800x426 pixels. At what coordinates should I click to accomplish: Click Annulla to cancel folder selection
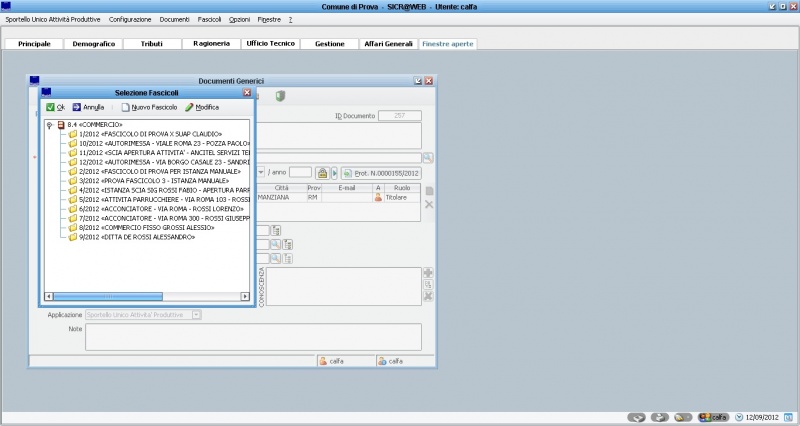click(88, 107)
